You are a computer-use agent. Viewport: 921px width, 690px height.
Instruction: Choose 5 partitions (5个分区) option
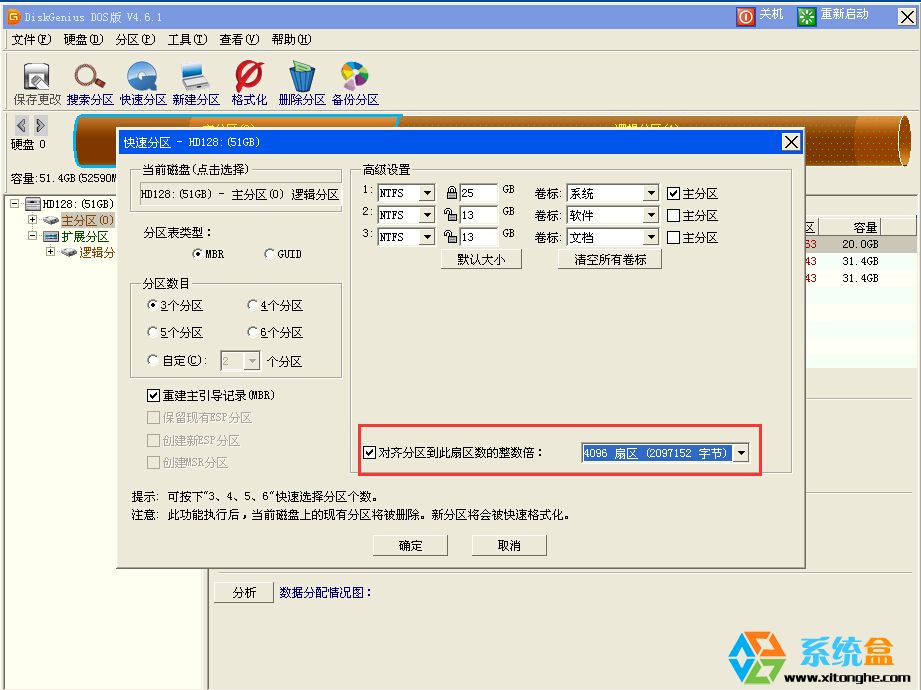pos(152,332)
